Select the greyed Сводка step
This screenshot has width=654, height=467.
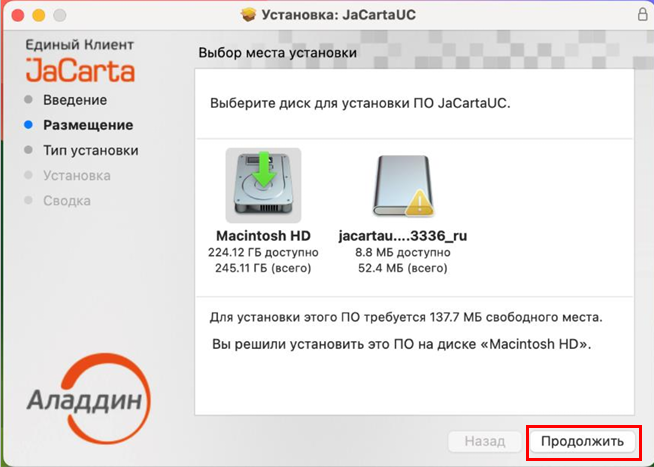(x=67, y=201)
